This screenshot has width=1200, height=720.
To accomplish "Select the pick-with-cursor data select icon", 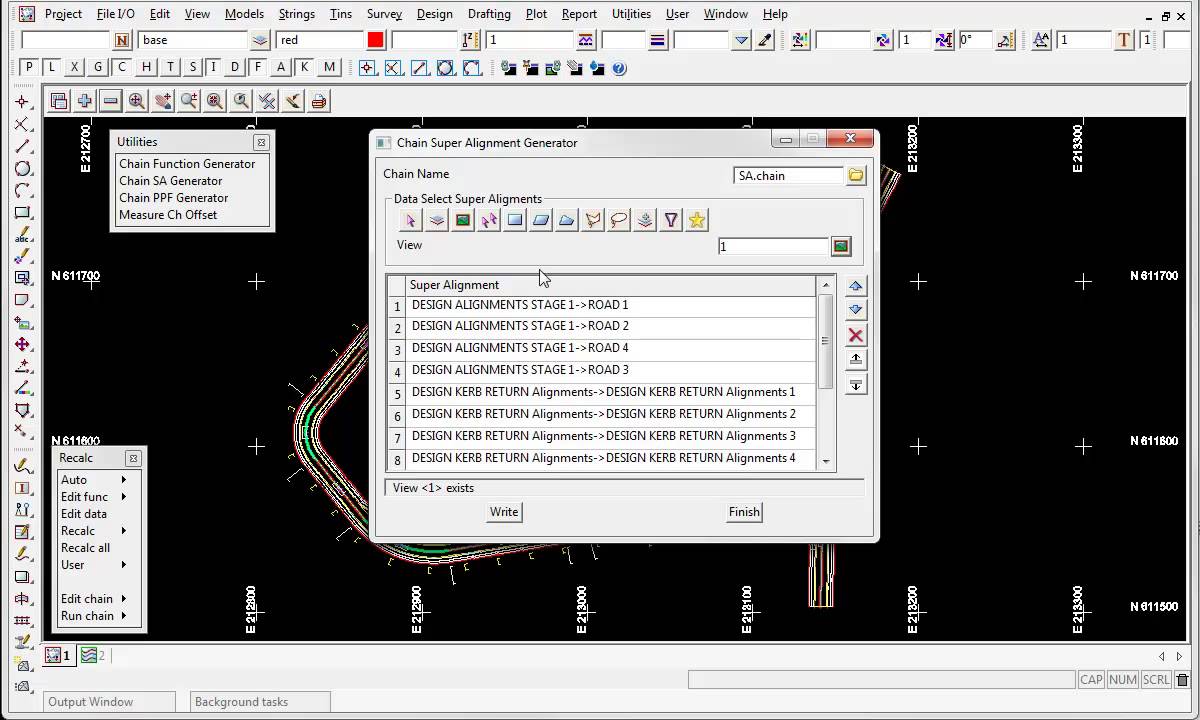I will click(x=410, y=220).
